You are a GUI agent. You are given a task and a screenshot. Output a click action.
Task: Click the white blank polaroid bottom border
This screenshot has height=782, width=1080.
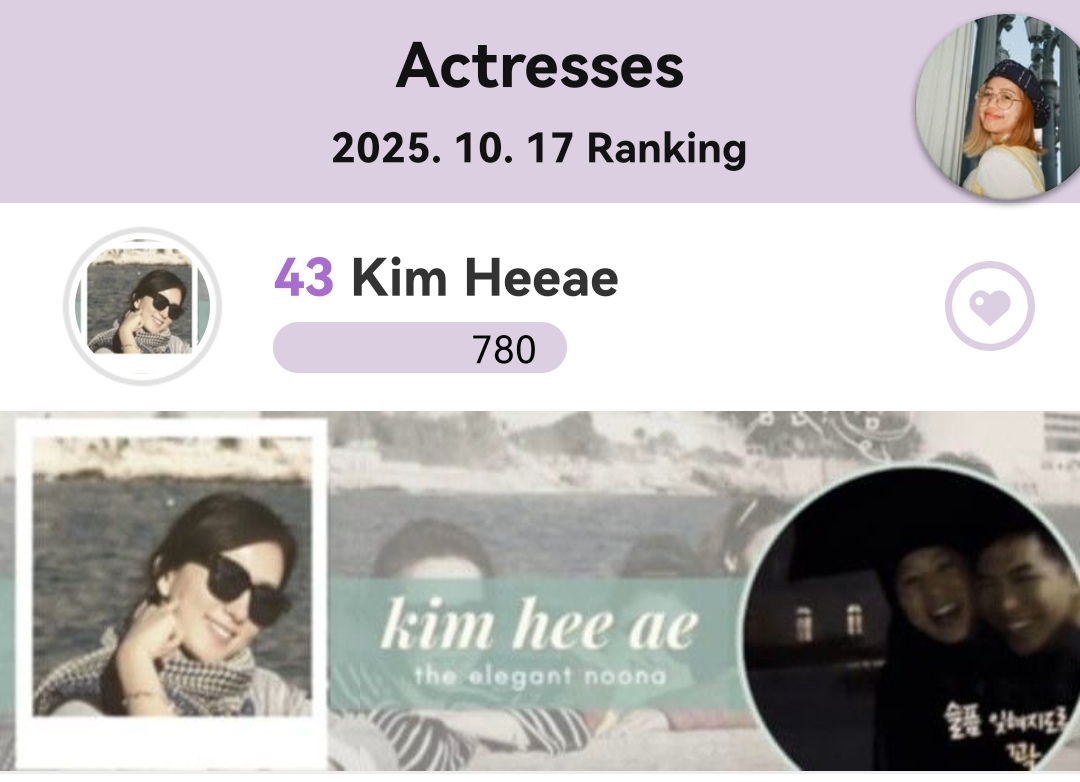(x=171, y=743)
